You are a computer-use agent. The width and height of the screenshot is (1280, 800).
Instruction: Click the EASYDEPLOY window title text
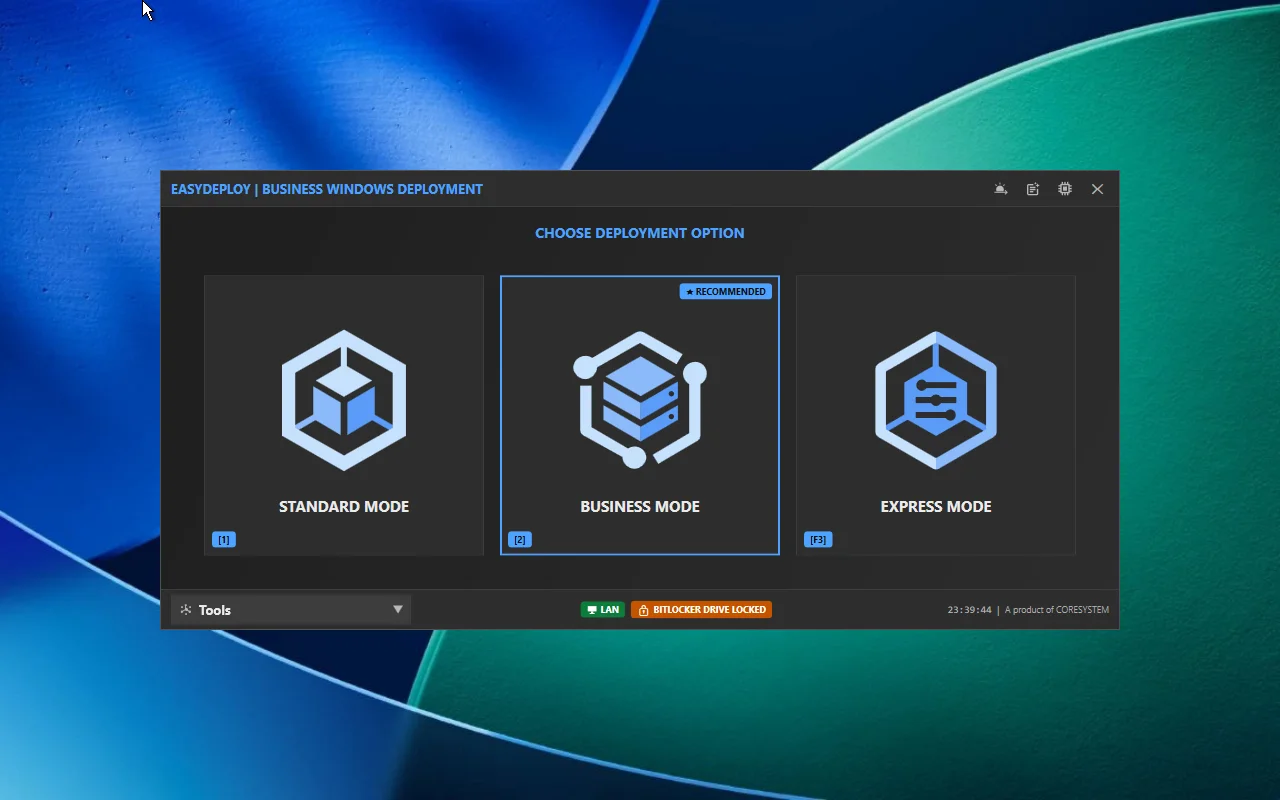click(327, 189)
